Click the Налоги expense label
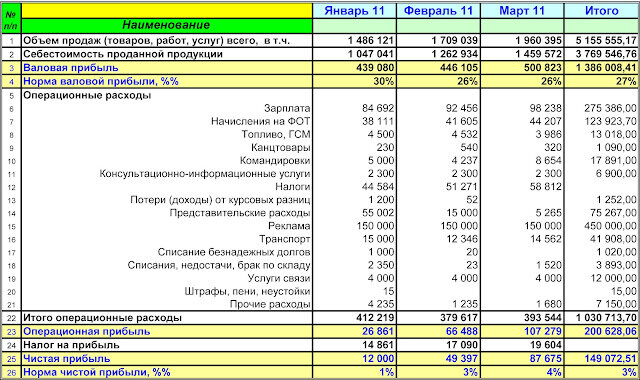Image resolution: width=640 pixels, height=380 pixels. coord(293,187)
